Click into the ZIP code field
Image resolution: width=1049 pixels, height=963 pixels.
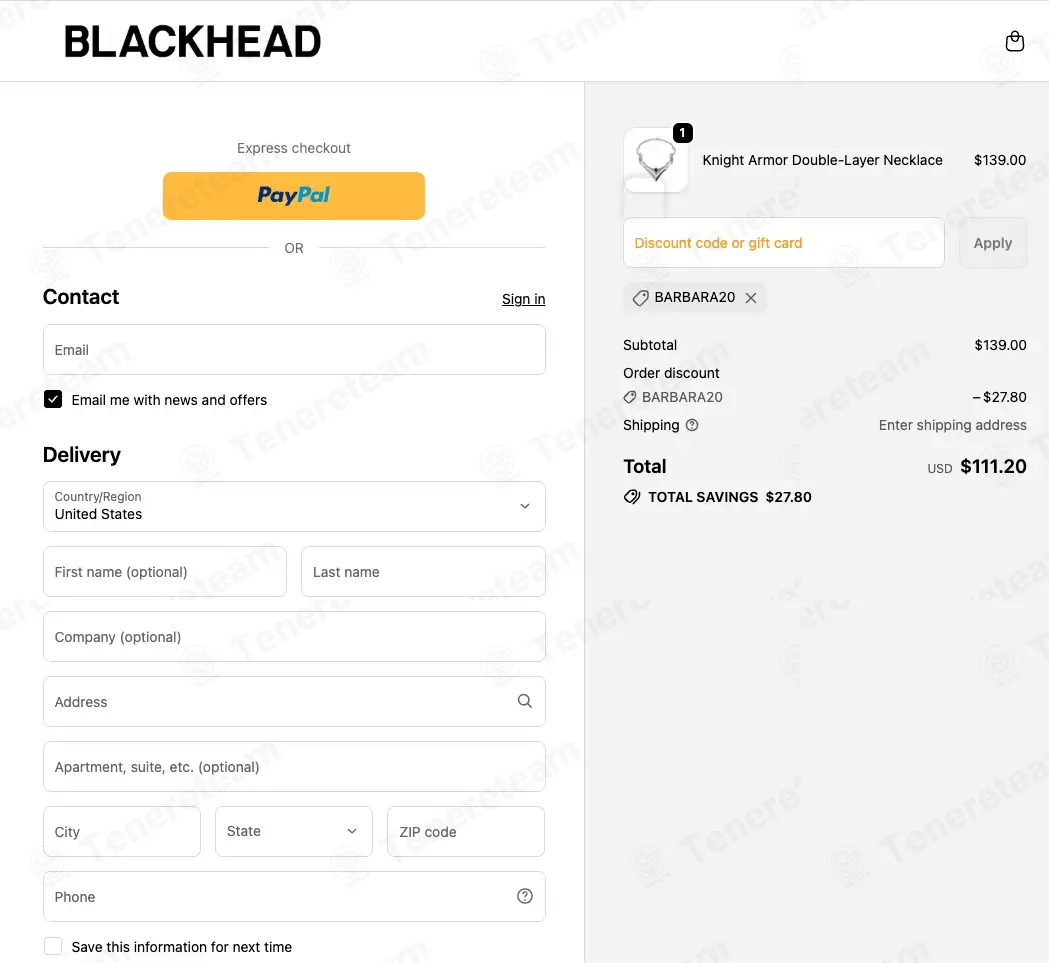pos(466,831)
